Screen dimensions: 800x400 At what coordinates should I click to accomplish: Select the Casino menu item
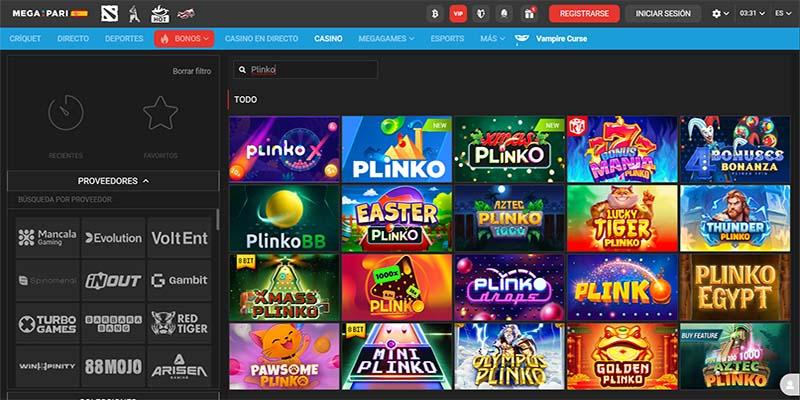click(328, 39)
